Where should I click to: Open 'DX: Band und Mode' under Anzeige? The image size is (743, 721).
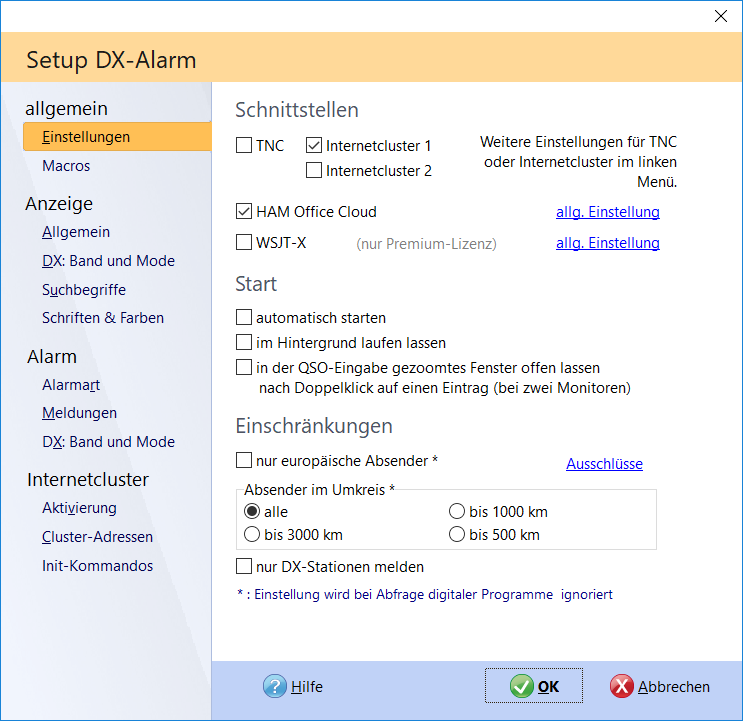coord(108,261)
